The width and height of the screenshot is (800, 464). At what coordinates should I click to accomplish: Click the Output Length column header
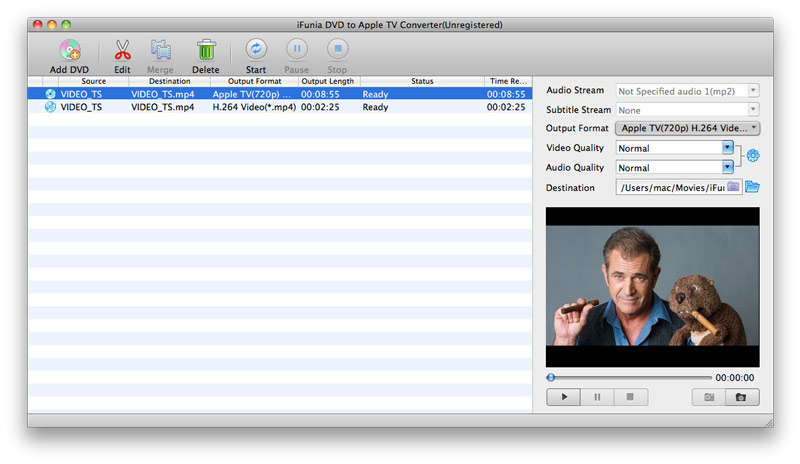tap(328, 81)
